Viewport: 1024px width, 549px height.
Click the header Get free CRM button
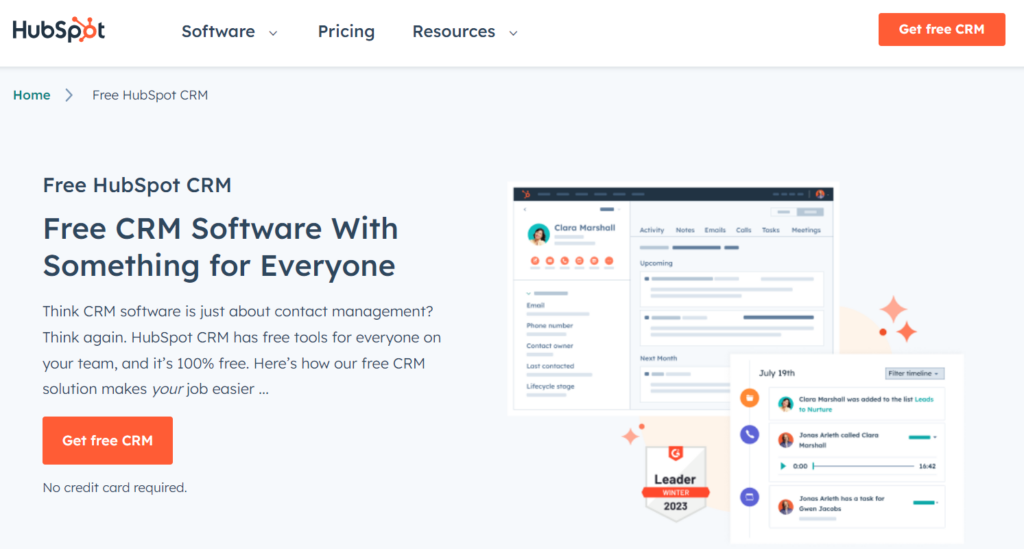click(941, 29)
